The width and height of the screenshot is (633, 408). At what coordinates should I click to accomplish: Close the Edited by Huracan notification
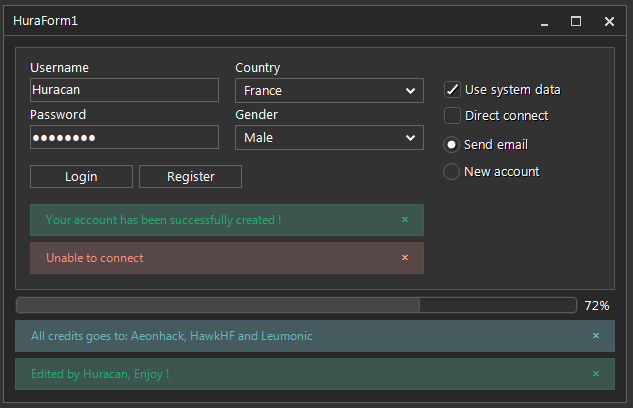point(596,373)
